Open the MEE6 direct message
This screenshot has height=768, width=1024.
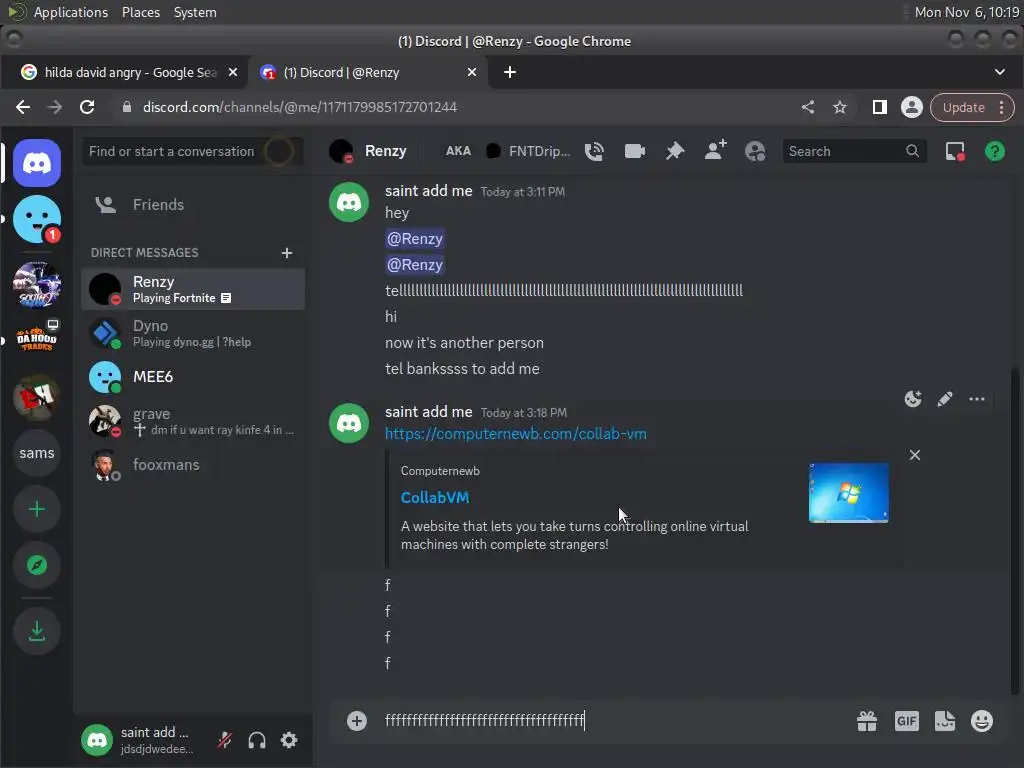[193, 377]
